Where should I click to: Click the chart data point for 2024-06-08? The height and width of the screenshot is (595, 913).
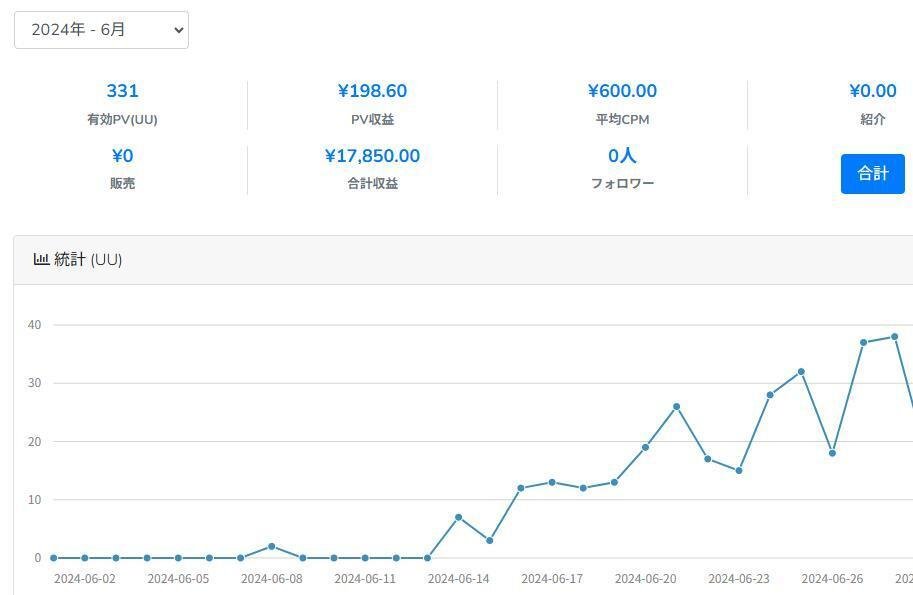point(271,547)
